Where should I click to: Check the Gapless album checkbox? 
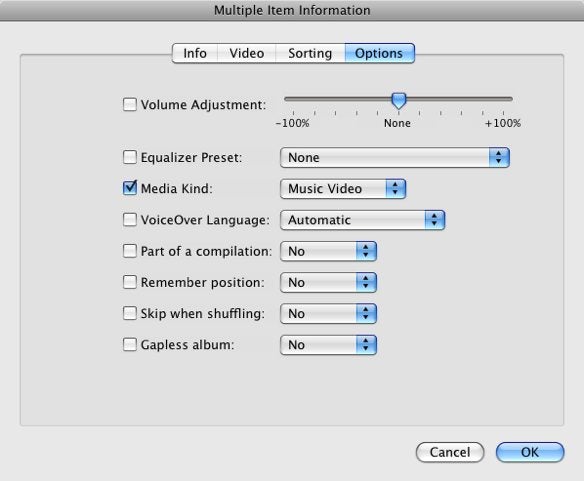pos(130,344)
